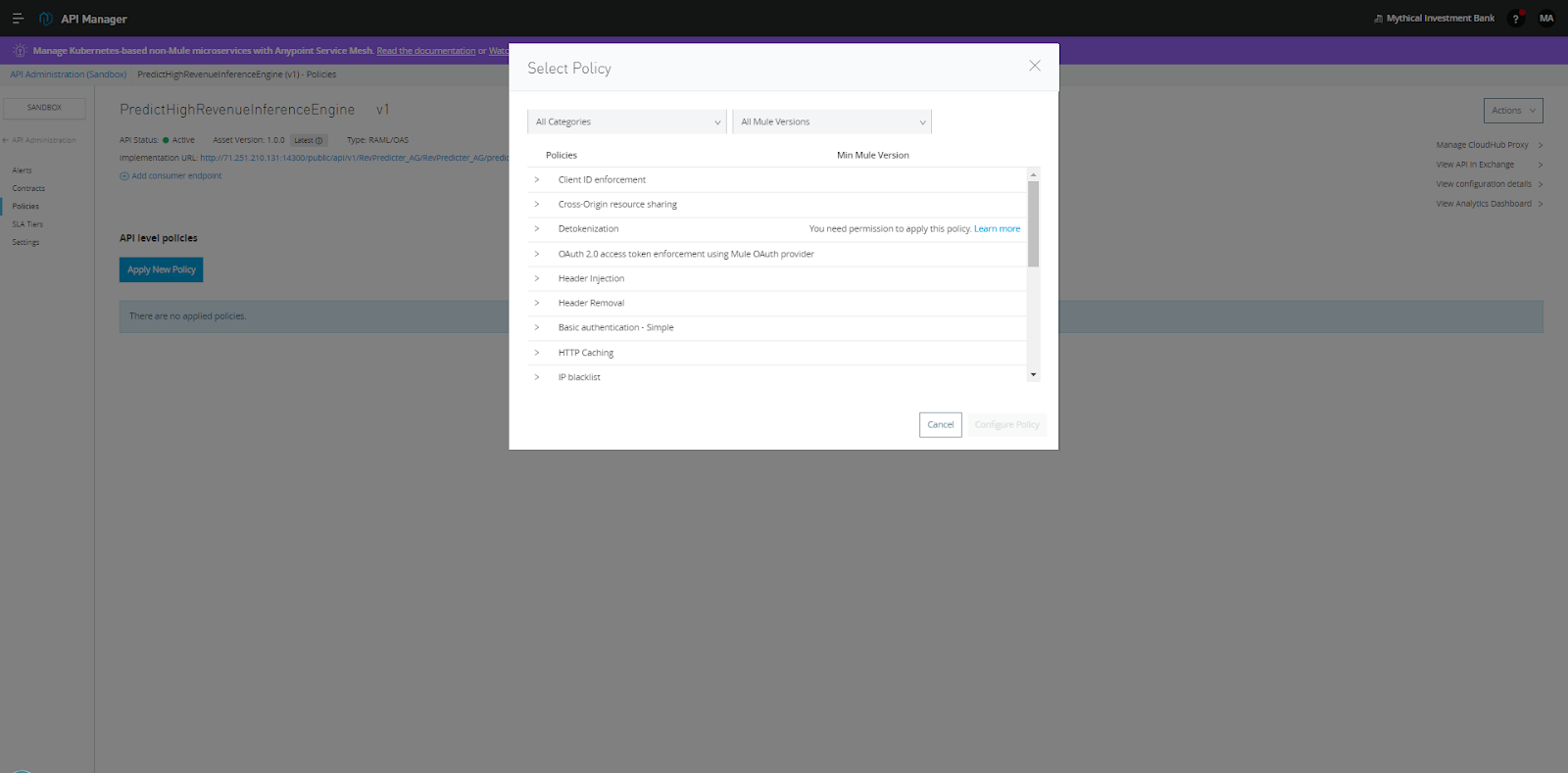Open the Actions dropdown
This screenshot has width=1568, height=773.
pyautogui.click(x=1513, y=111)
